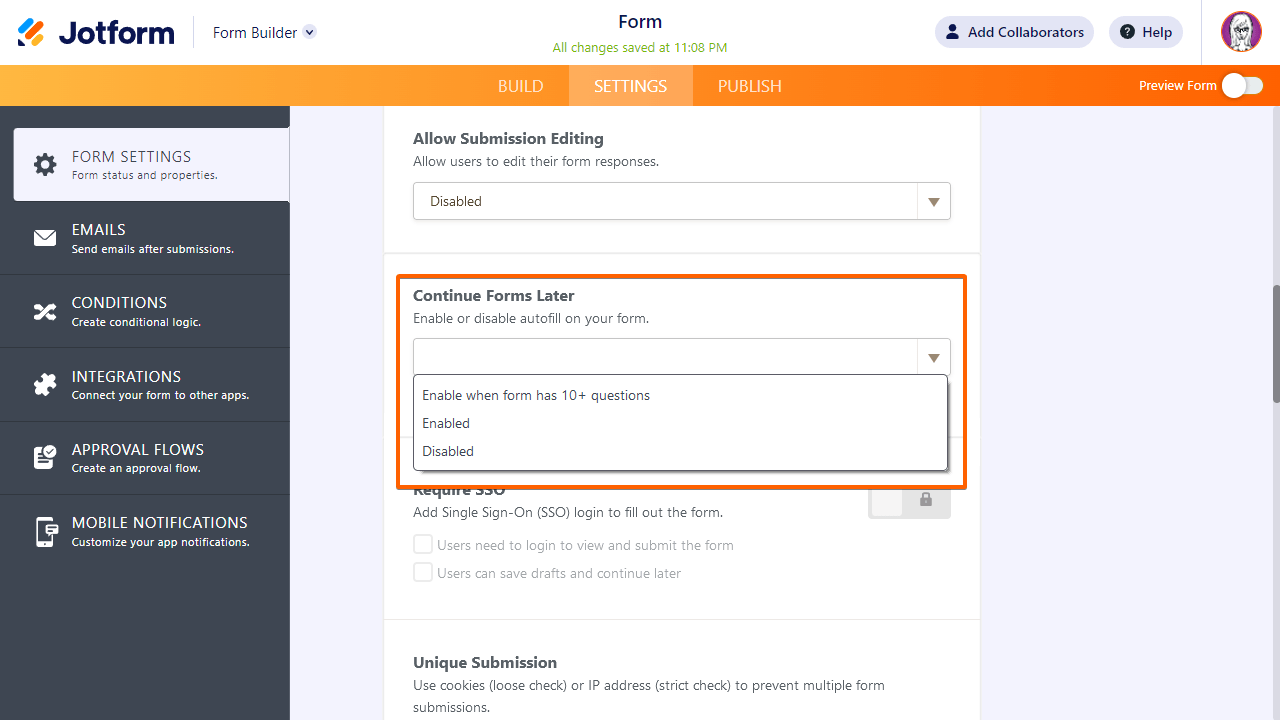Open the user profile avatar
Image resolution: width=1280 pixels, height=720 pixels.
[1241, 32]
